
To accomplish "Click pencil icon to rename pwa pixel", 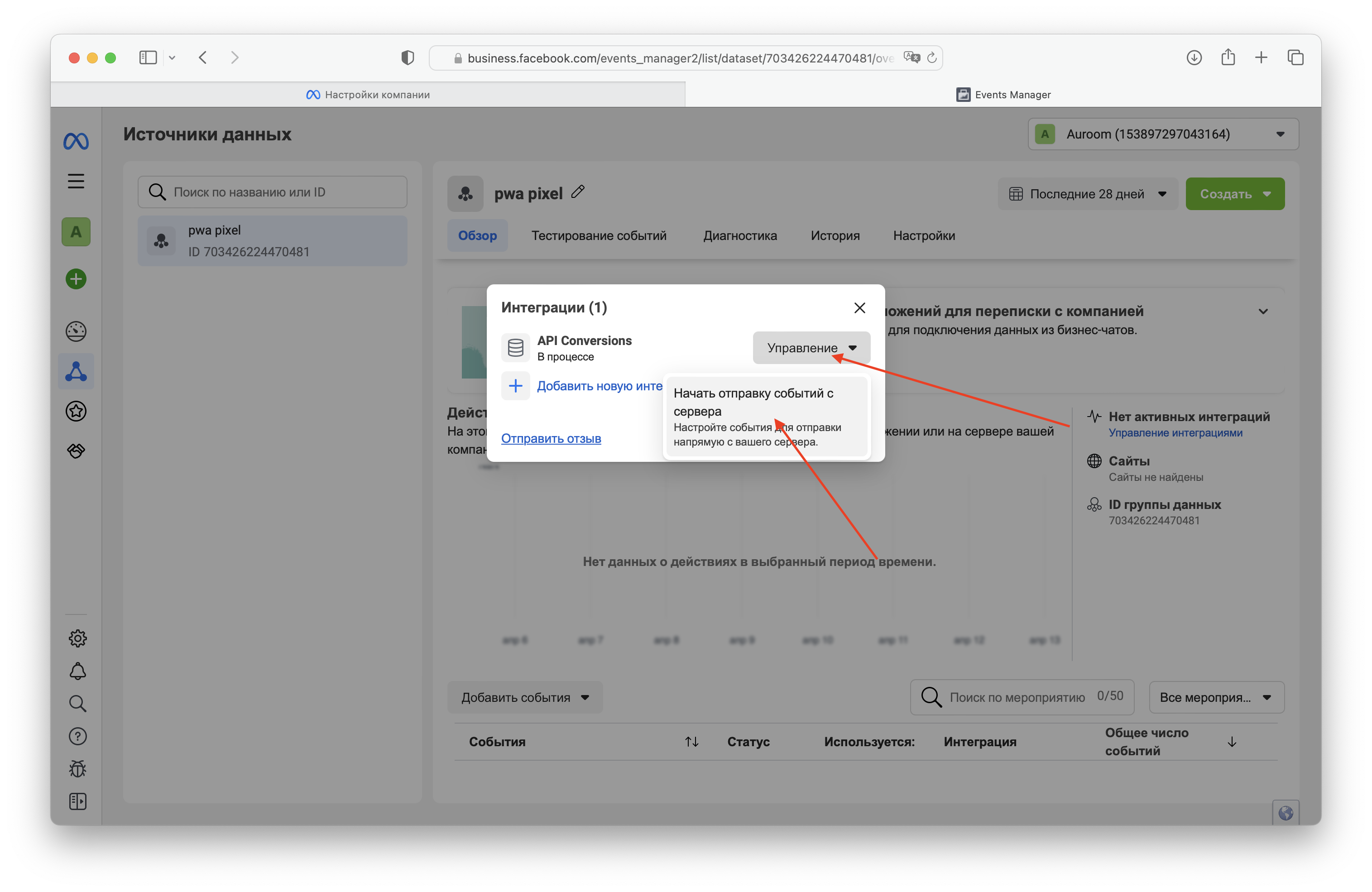I will tap(578, 192).
